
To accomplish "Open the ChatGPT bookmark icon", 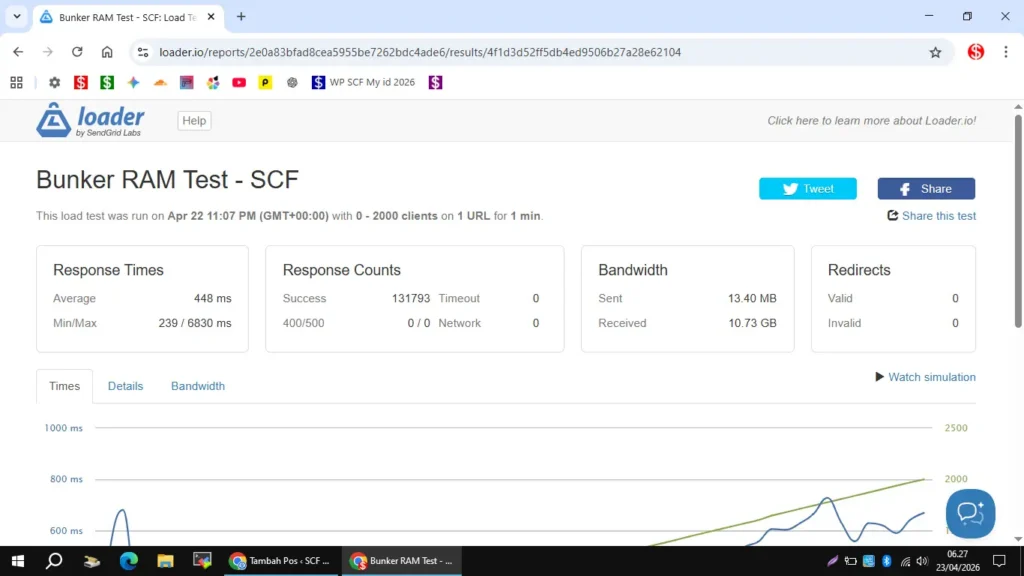I will tap(292, 83).
